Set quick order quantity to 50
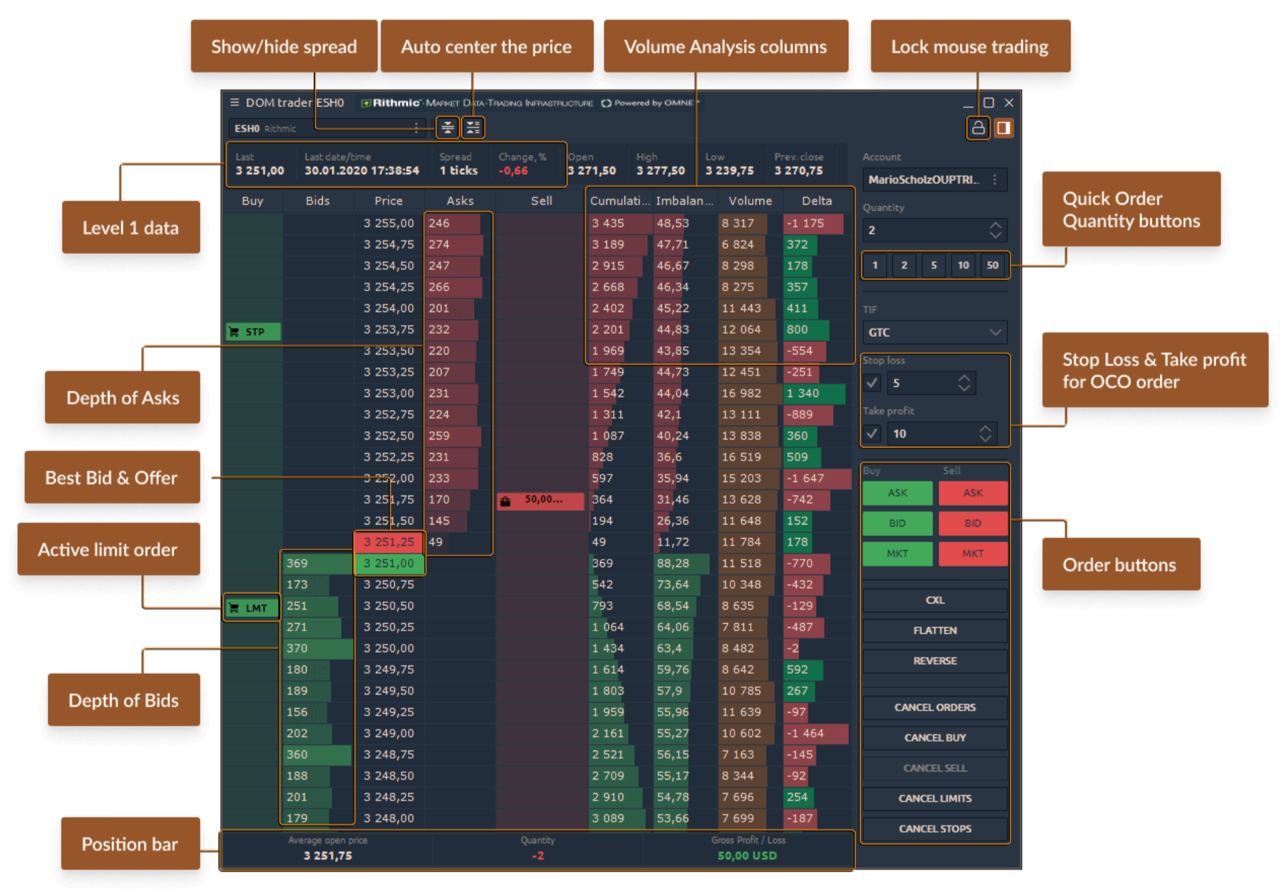 (x=992, y=265)
